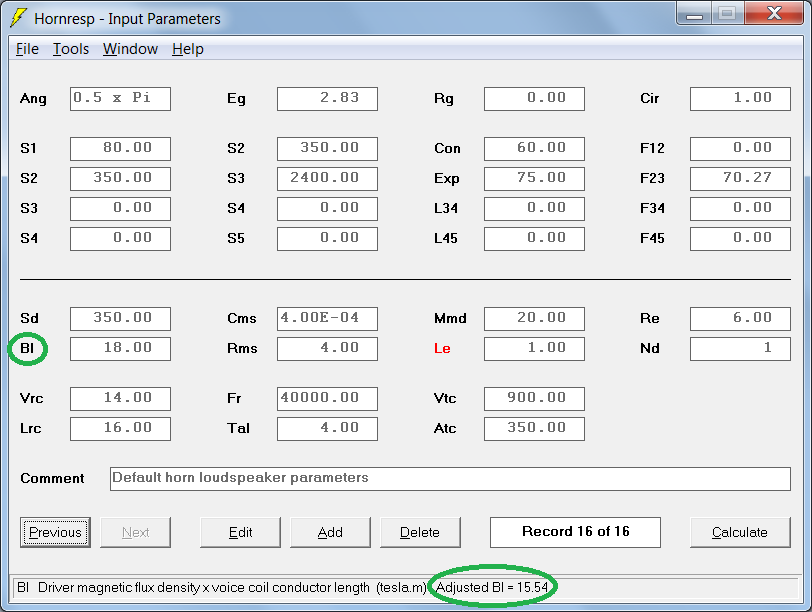Click the Cms label
Screen dimensions: 812x612
242,319
